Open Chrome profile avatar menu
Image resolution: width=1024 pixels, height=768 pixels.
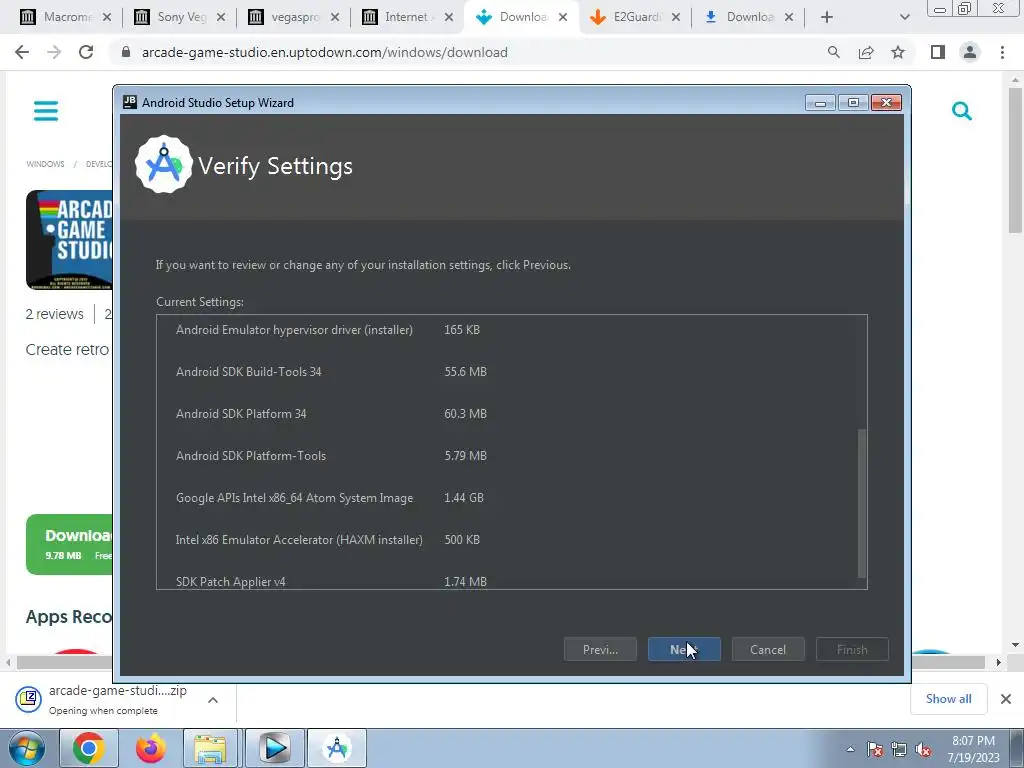pos(970,52)
